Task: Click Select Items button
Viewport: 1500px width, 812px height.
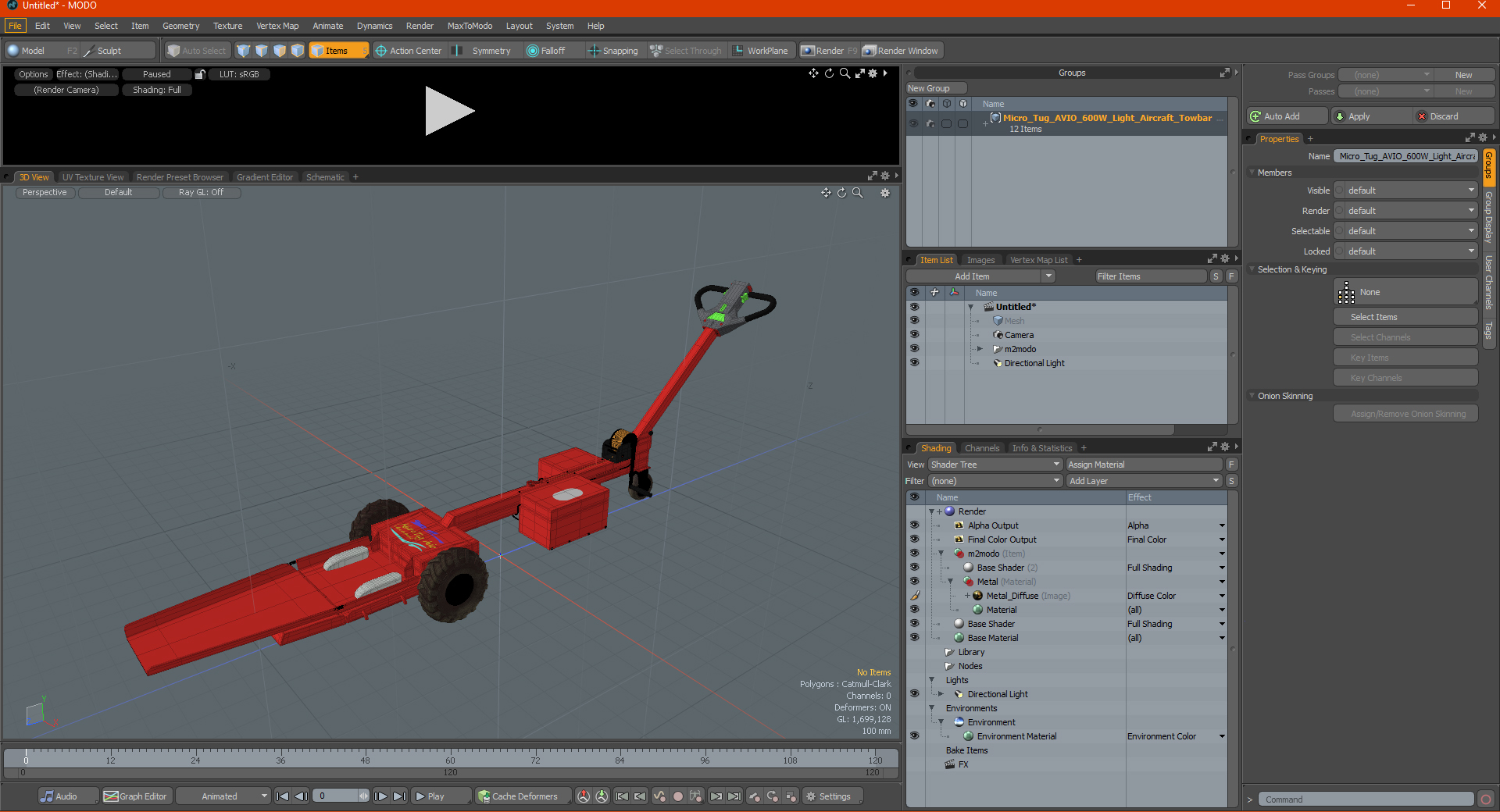Action: tap(1405, 317)
